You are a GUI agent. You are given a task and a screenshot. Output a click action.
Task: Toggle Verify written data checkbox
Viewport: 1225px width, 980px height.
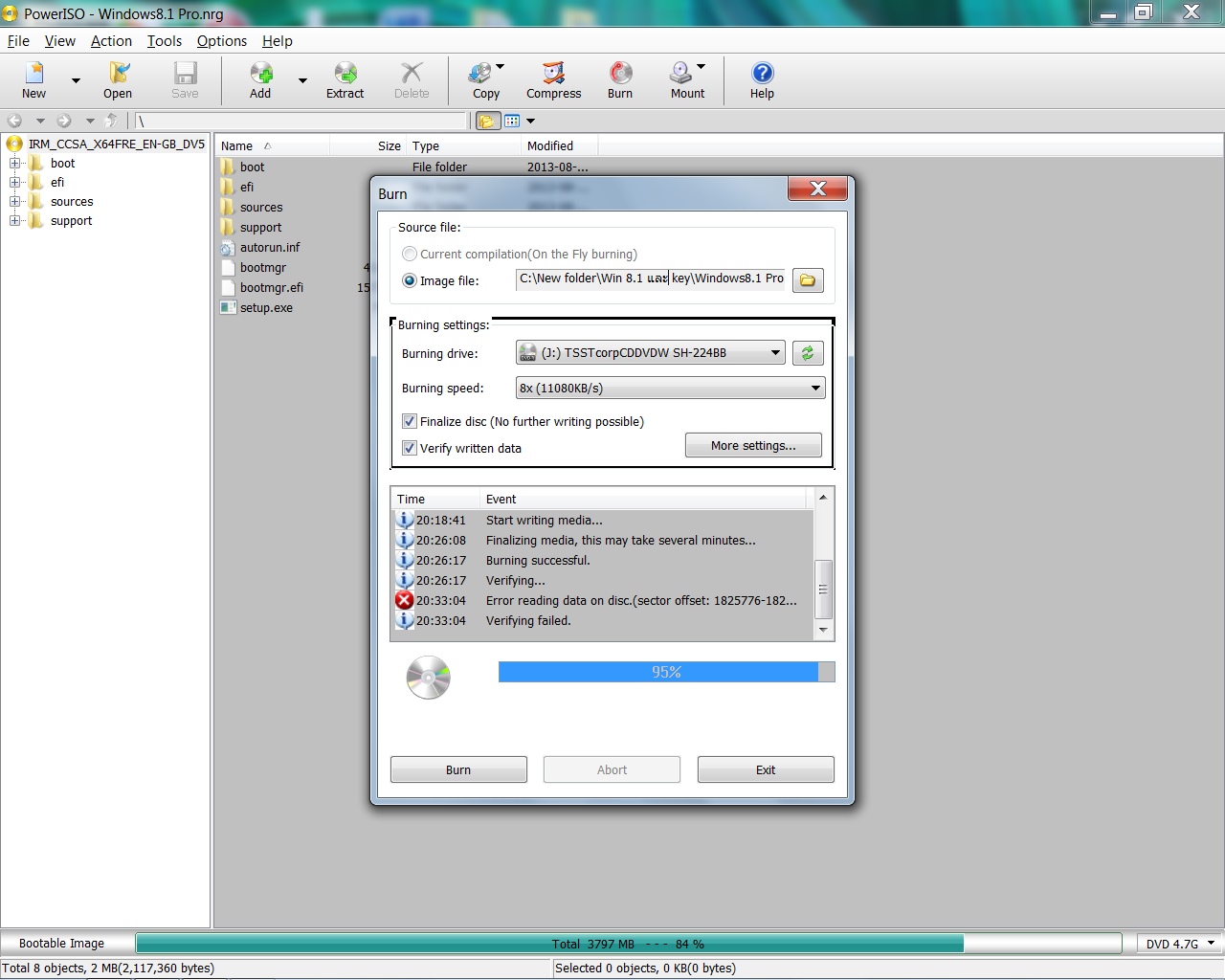410,448
